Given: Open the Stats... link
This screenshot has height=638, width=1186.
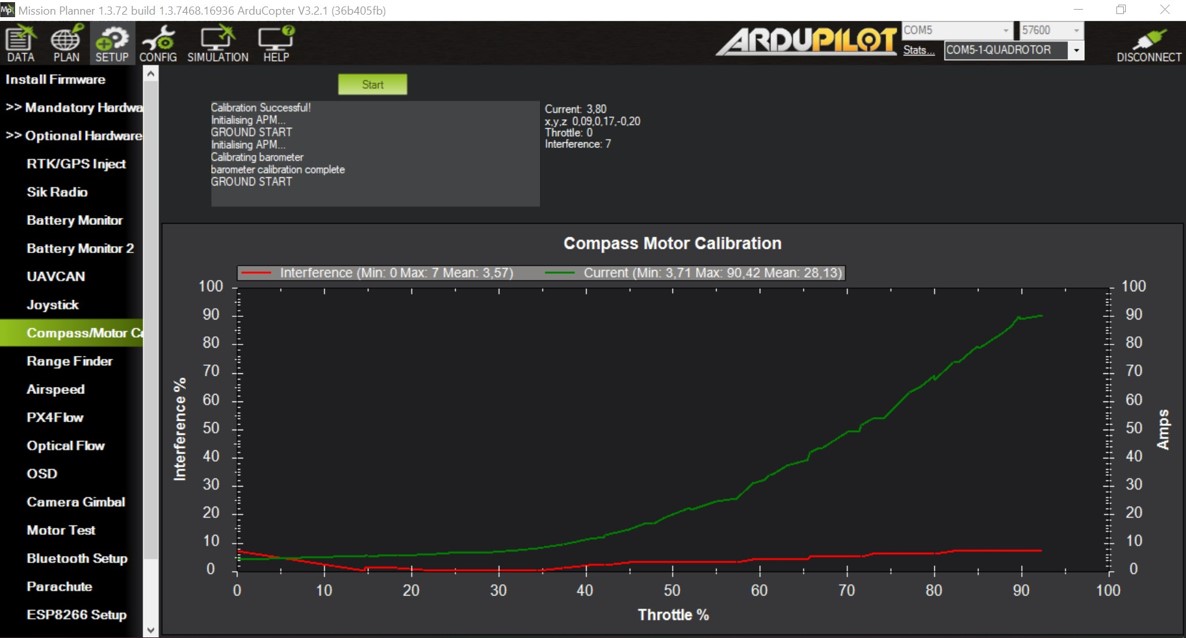Looking at the screenshot, I should coord(919,50).
